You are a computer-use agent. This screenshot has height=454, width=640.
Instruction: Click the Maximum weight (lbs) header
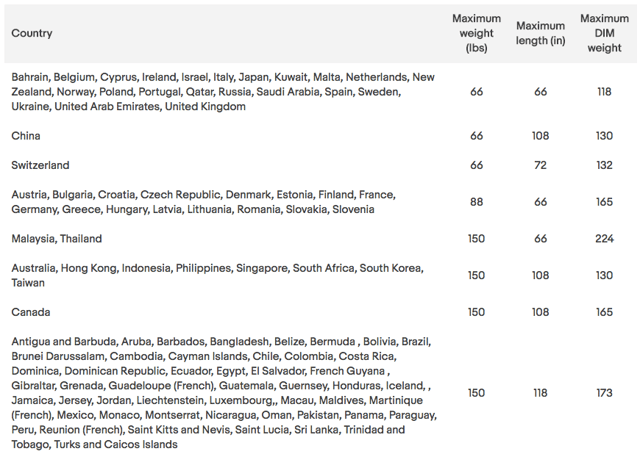(476, 33)
